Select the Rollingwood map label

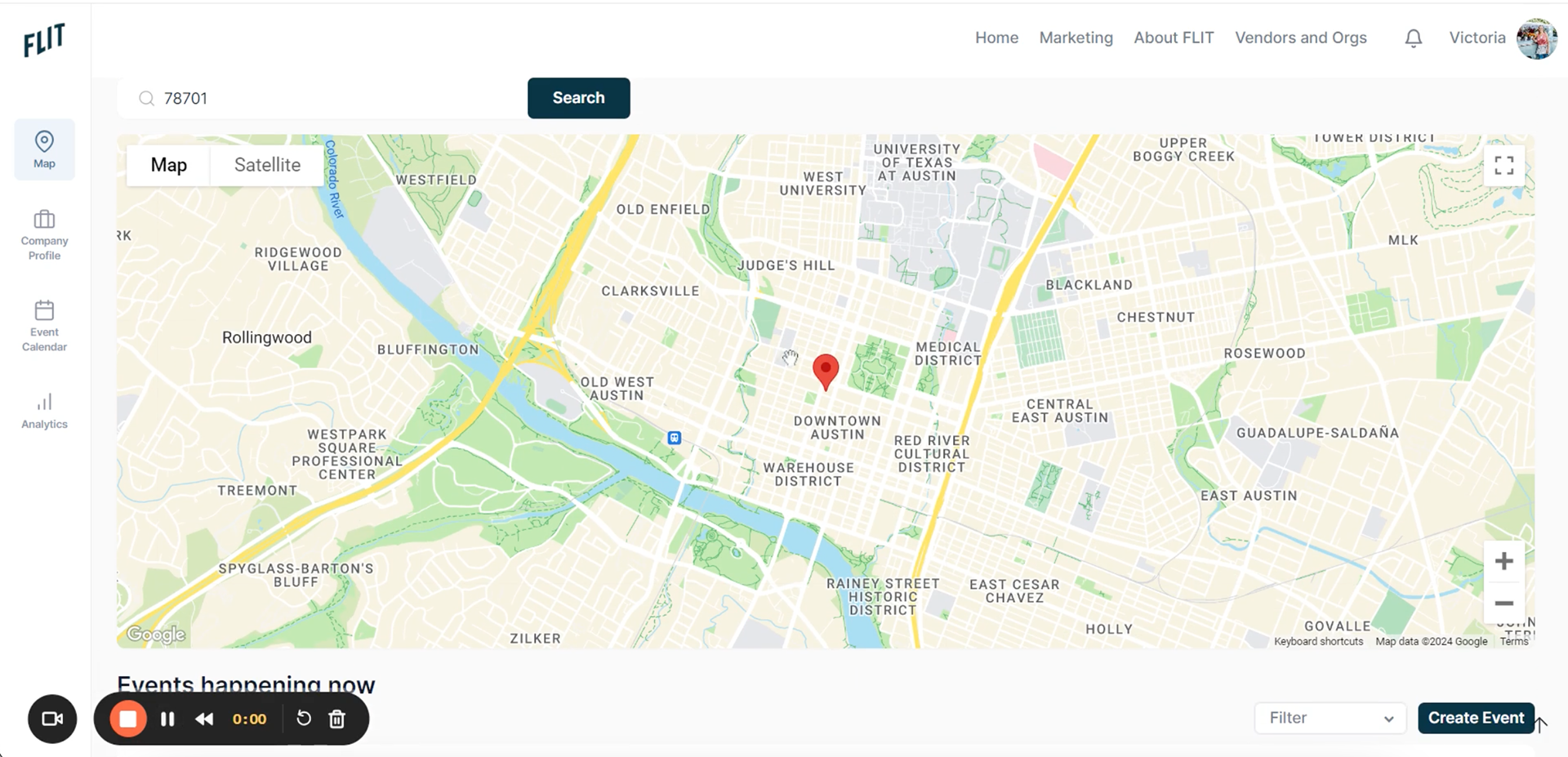tap(267, 337)
